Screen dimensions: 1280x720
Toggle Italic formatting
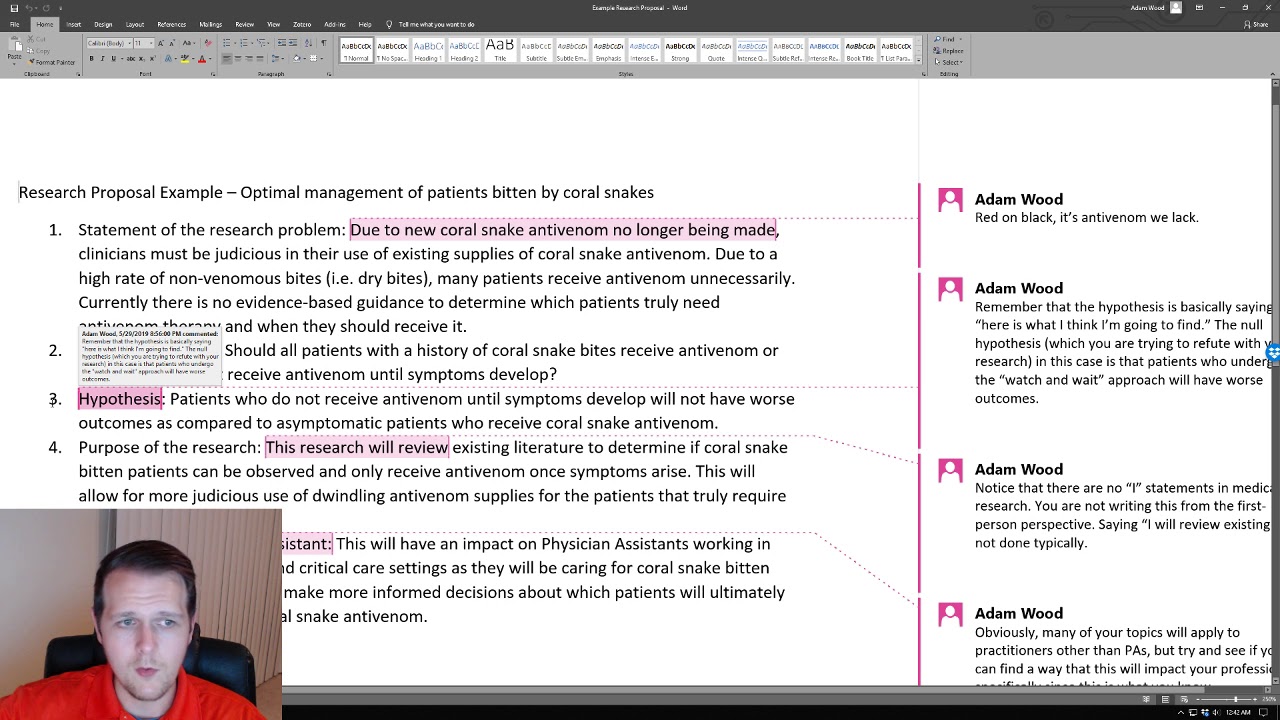[x=103, y=59]
